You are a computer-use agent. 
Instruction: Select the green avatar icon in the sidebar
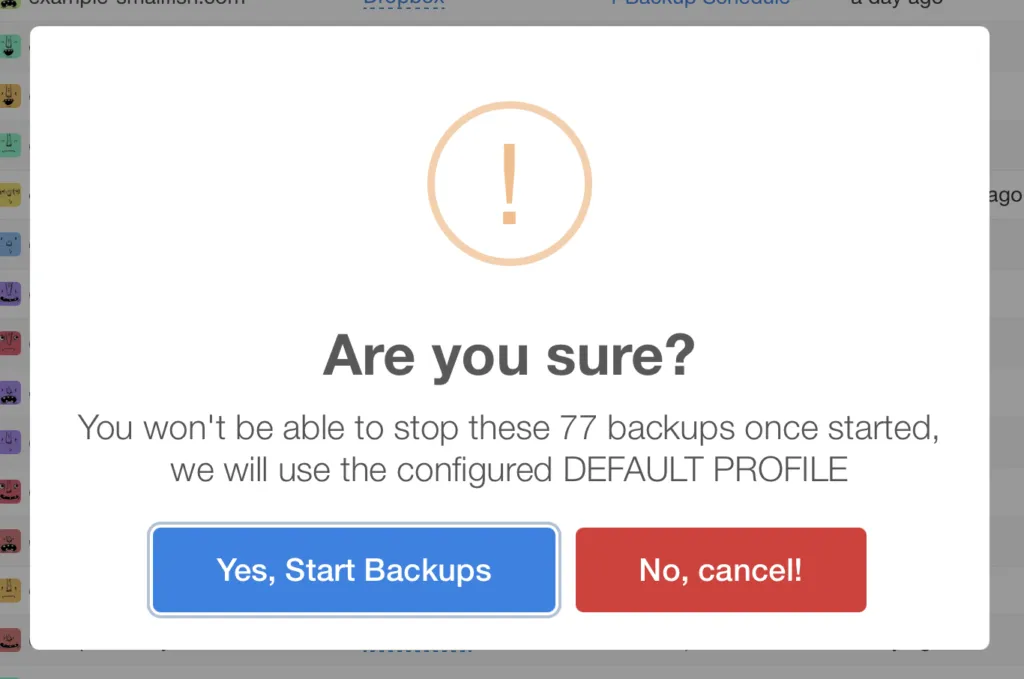(x=9, y=144)
